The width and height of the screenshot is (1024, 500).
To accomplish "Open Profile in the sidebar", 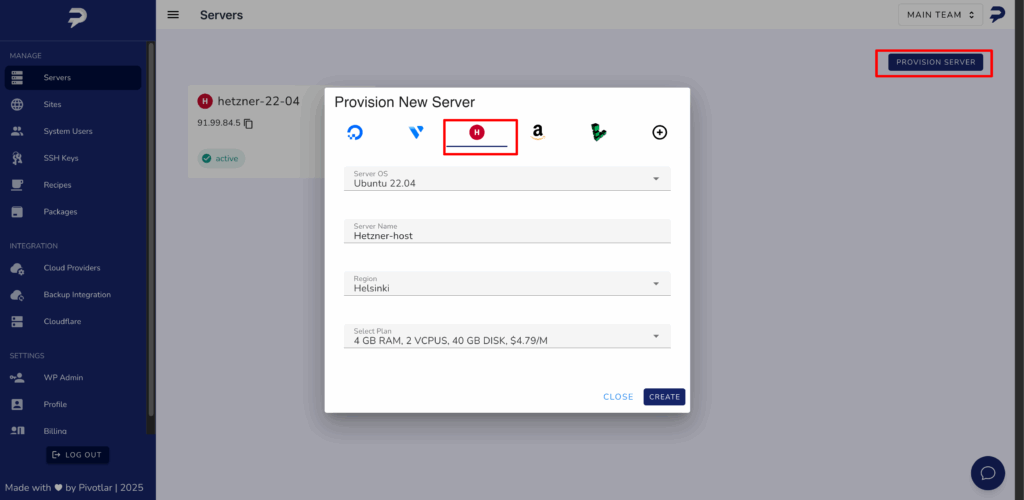I will pos(72,404).
